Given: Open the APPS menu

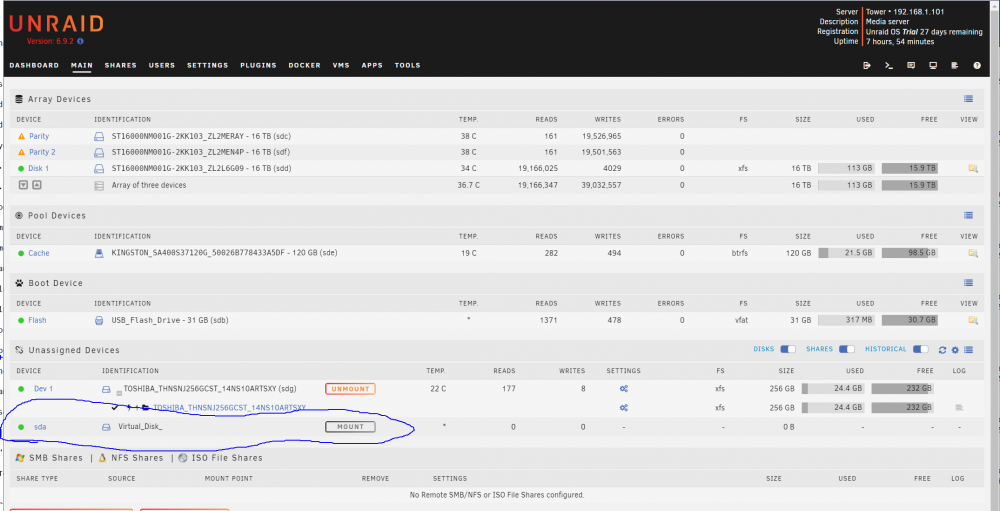Looking at the screenshot, I should coord(372,65).
